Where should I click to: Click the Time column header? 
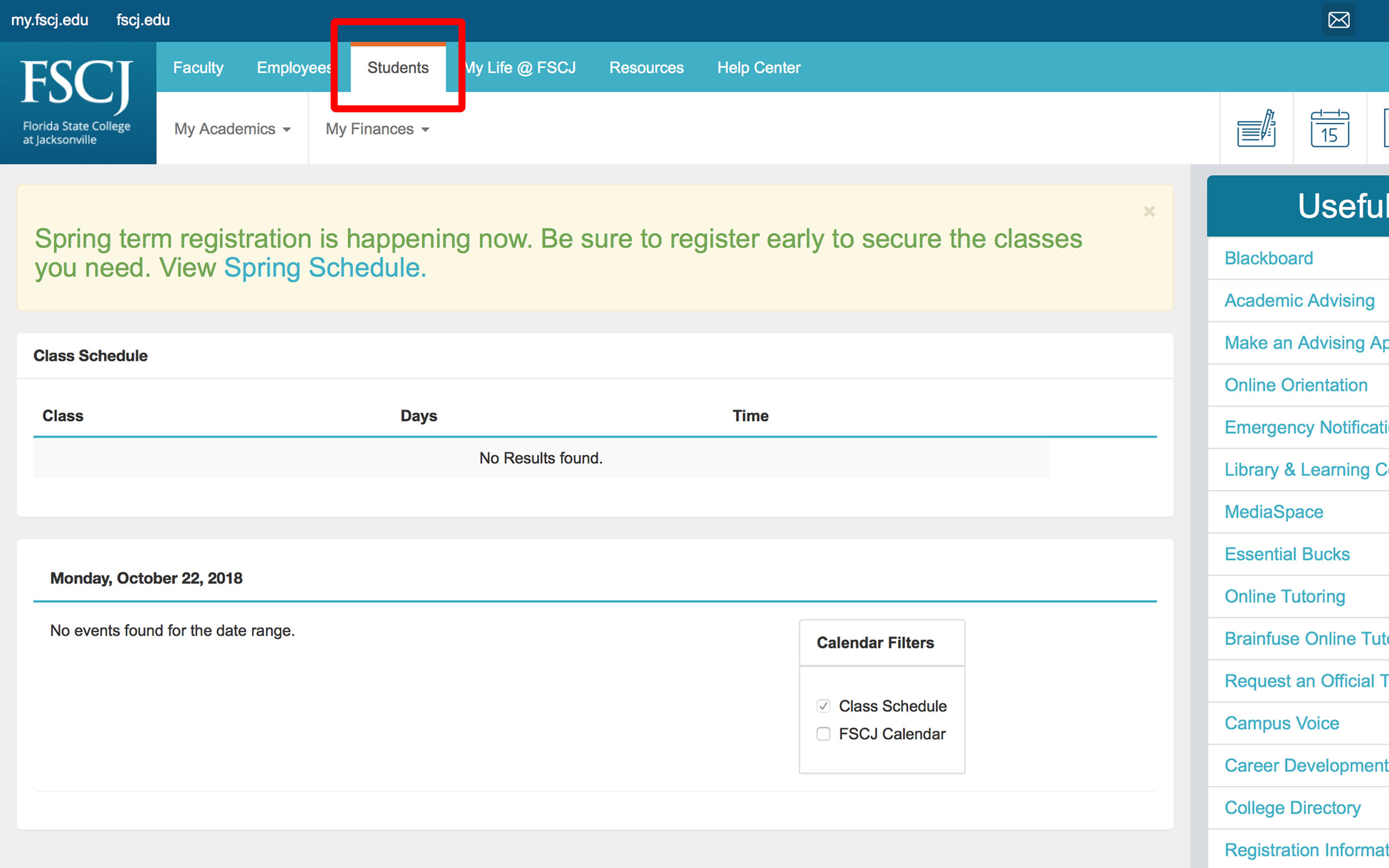750,415
